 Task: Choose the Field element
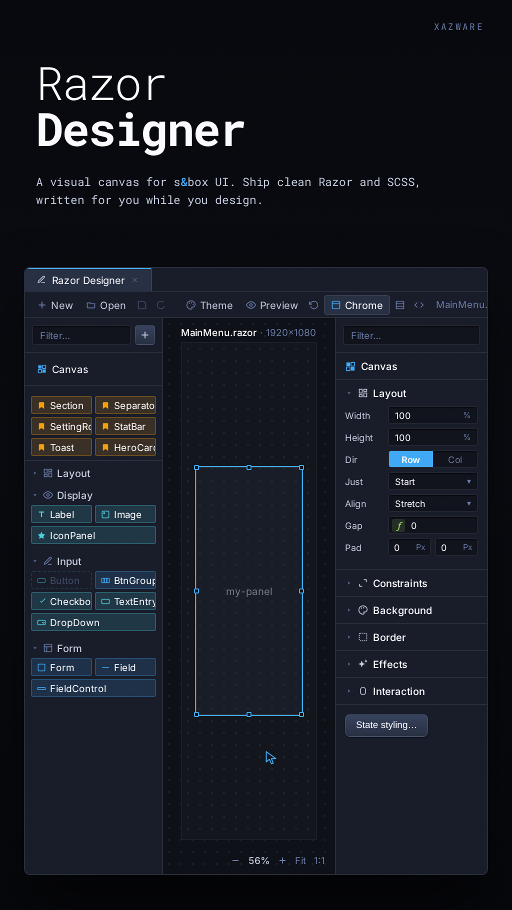[125, 667]
